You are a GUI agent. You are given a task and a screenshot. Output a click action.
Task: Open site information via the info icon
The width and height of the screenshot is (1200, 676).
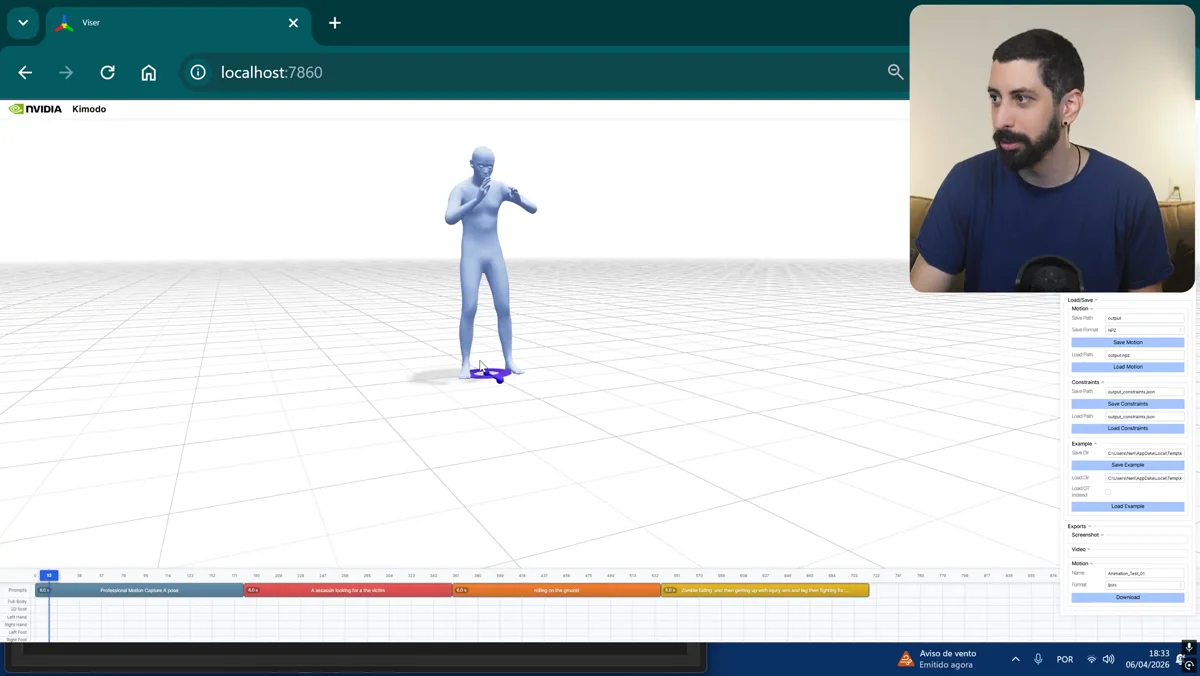pyautogui.click(x=198, y=72)
